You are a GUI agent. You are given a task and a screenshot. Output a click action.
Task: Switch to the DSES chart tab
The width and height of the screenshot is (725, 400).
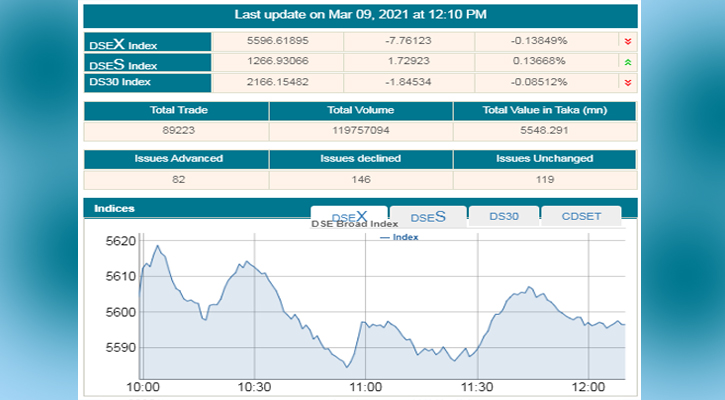426,216
